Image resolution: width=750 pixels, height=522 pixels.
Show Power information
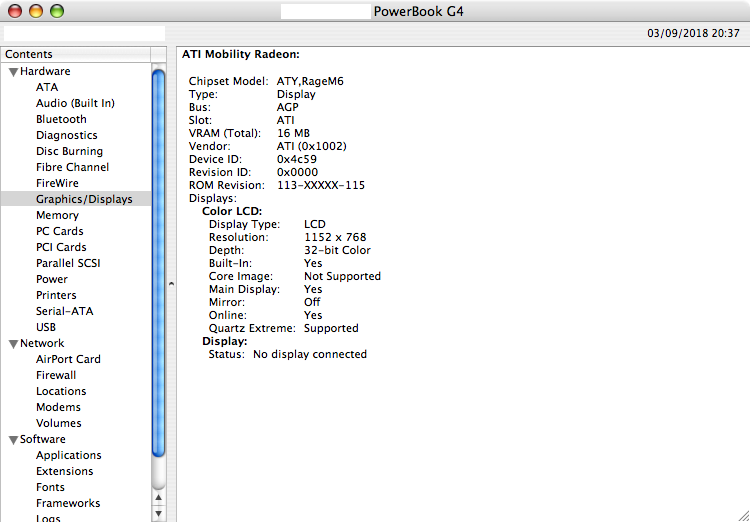[x=52, y=279]
